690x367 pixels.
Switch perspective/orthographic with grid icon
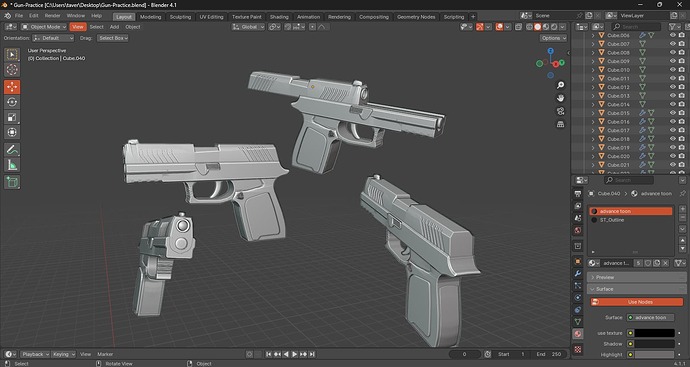pos(560,124)
